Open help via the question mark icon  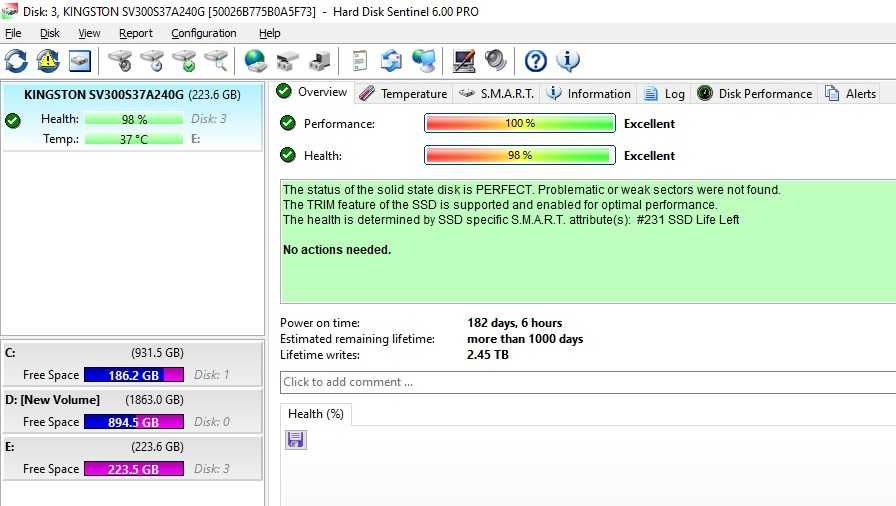(x=535, y=61)
